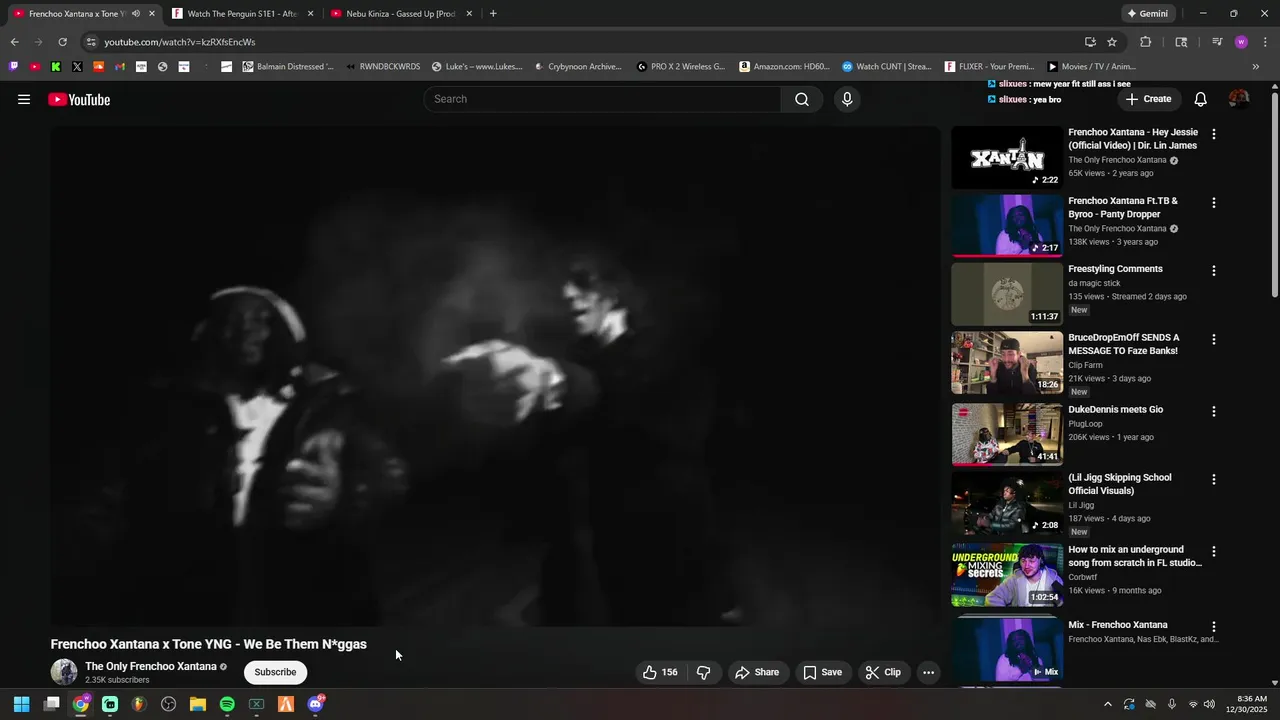The height and width of the screenshot is (720, 1280).
Task: Open the Gemini button in Chrome
Action: (x=1147, y=14)
